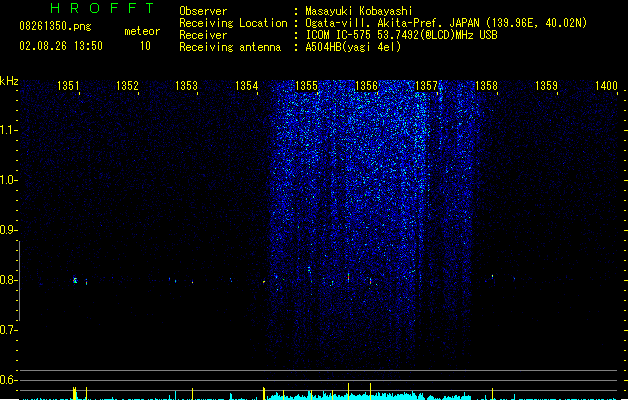Select the A504HB(yagi 4el) antenna value
Screen dimensions: 629x400
tap(353, 47)
